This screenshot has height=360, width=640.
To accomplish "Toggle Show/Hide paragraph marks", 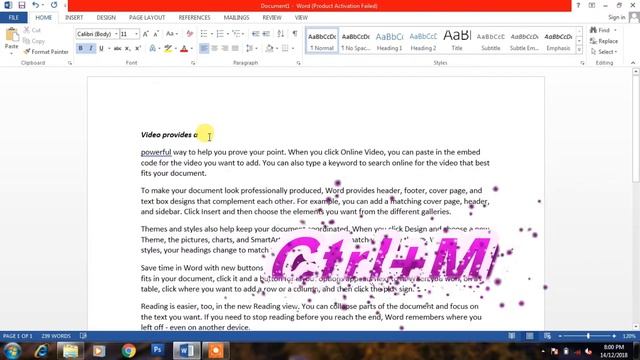I will click(295, 34).
